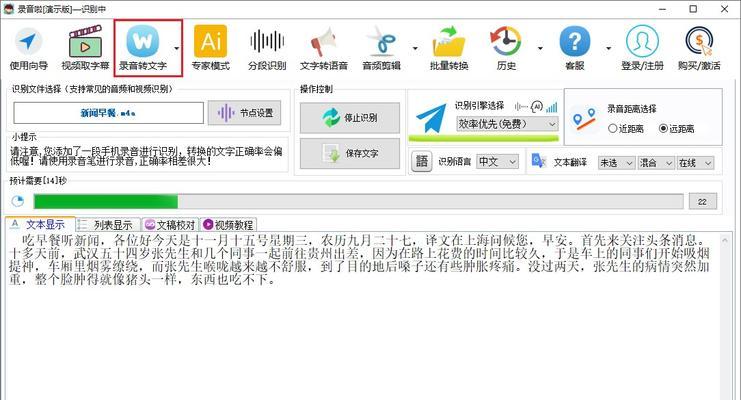Click the 预计需要[14]秒 estimate label
This screenshot has height=400, width=741.
pos(38,181)
